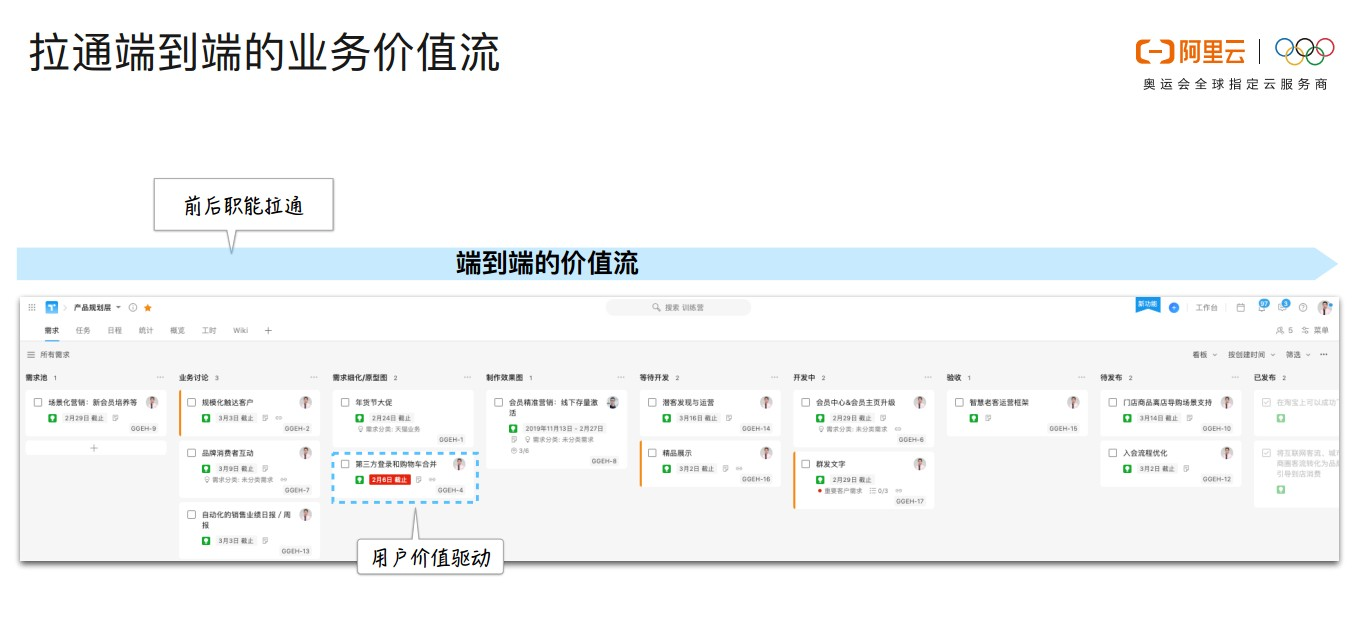Click the blue plus create icon
Viewport: 1369px width, 623px height.
coord(1174,307)
